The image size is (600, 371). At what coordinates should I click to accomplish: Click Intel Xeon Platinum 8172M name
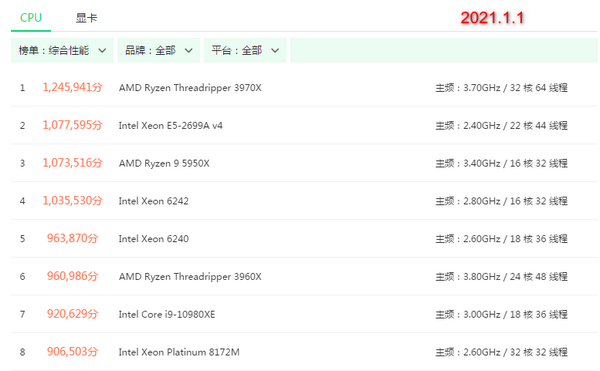coord(179,352)
